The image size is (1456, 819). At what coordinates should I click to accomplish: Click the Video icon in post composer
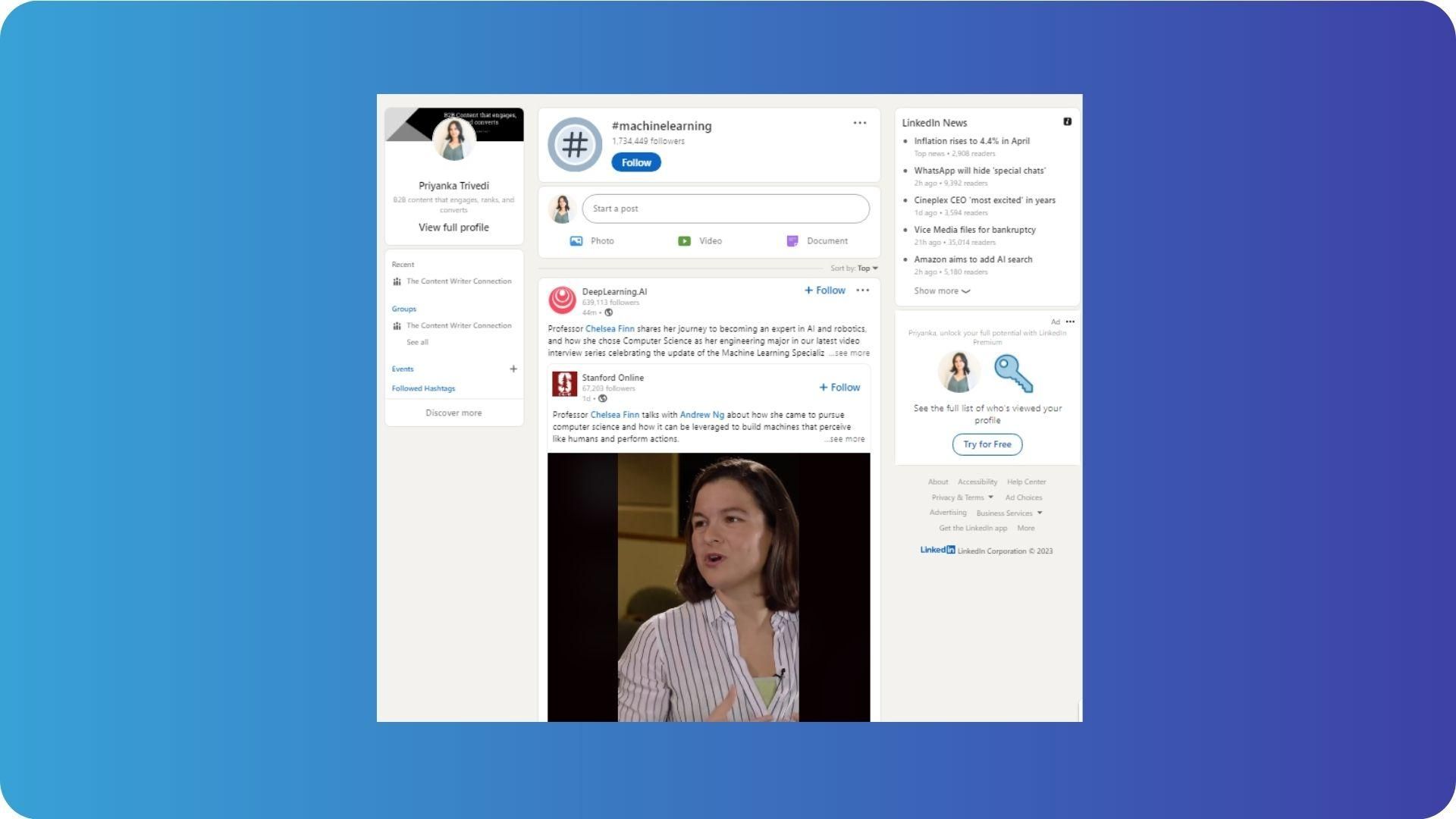click(684, 241)
